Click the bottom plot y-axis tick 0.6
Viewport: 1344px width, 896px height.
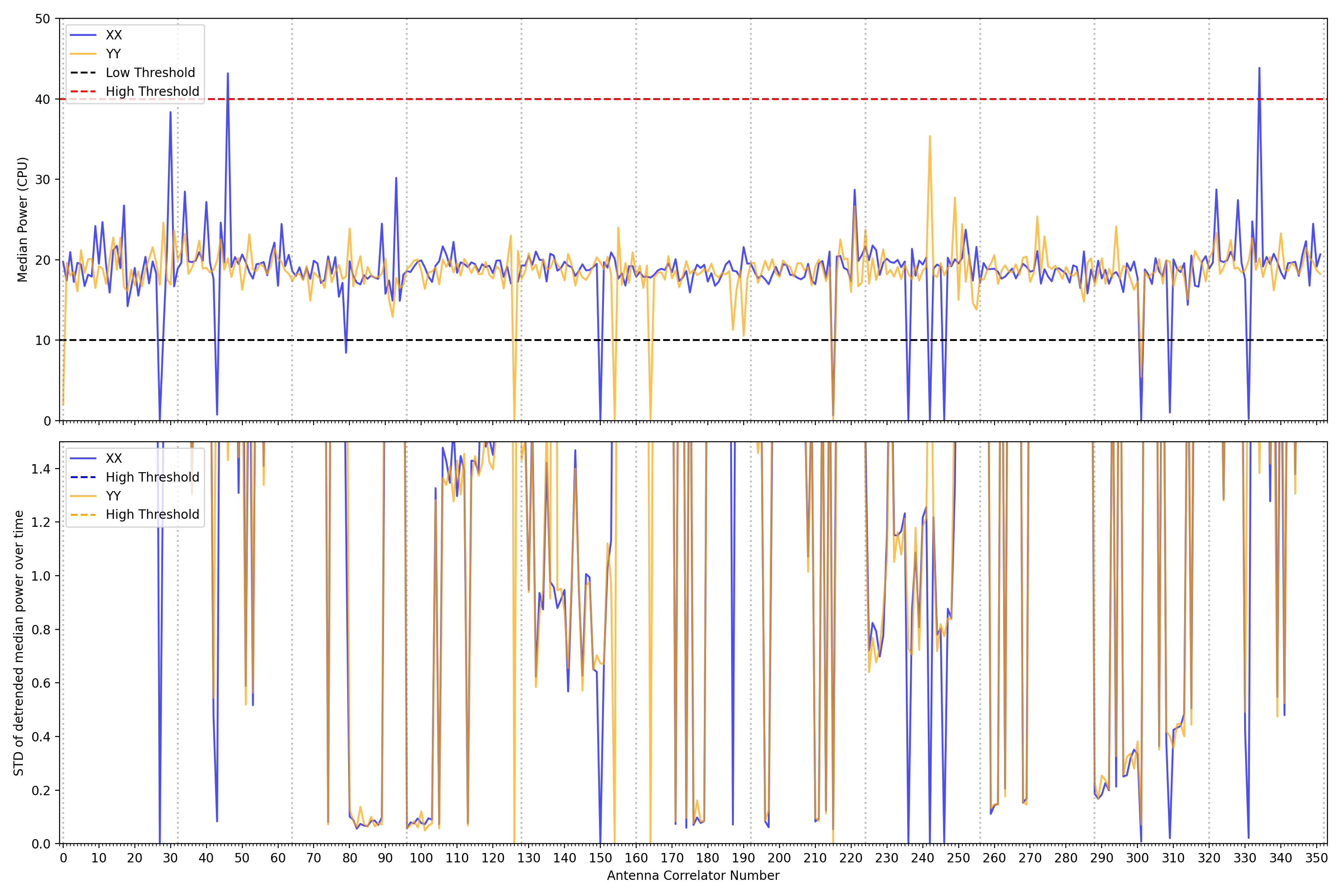pyautogui.click(x=41, y=684)
